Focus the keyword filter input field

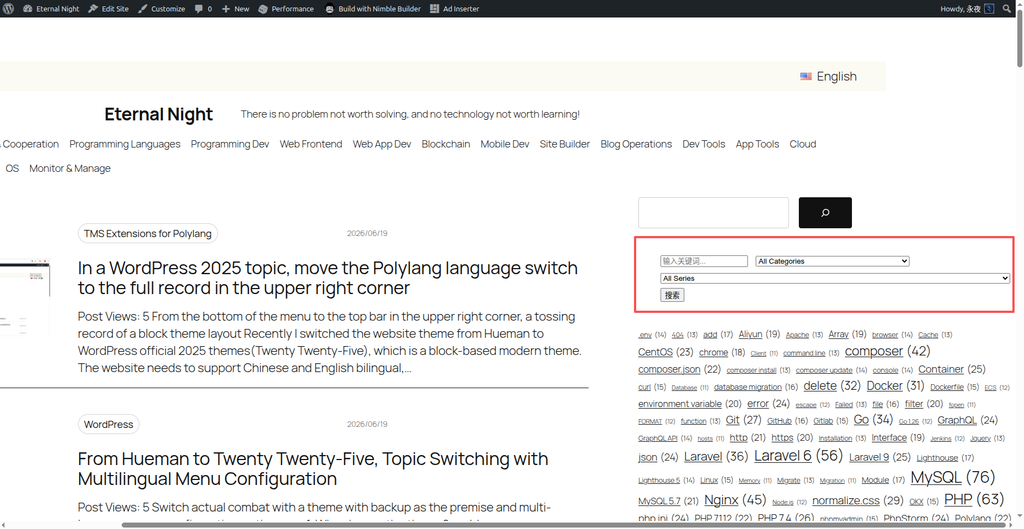click(704, 261)
